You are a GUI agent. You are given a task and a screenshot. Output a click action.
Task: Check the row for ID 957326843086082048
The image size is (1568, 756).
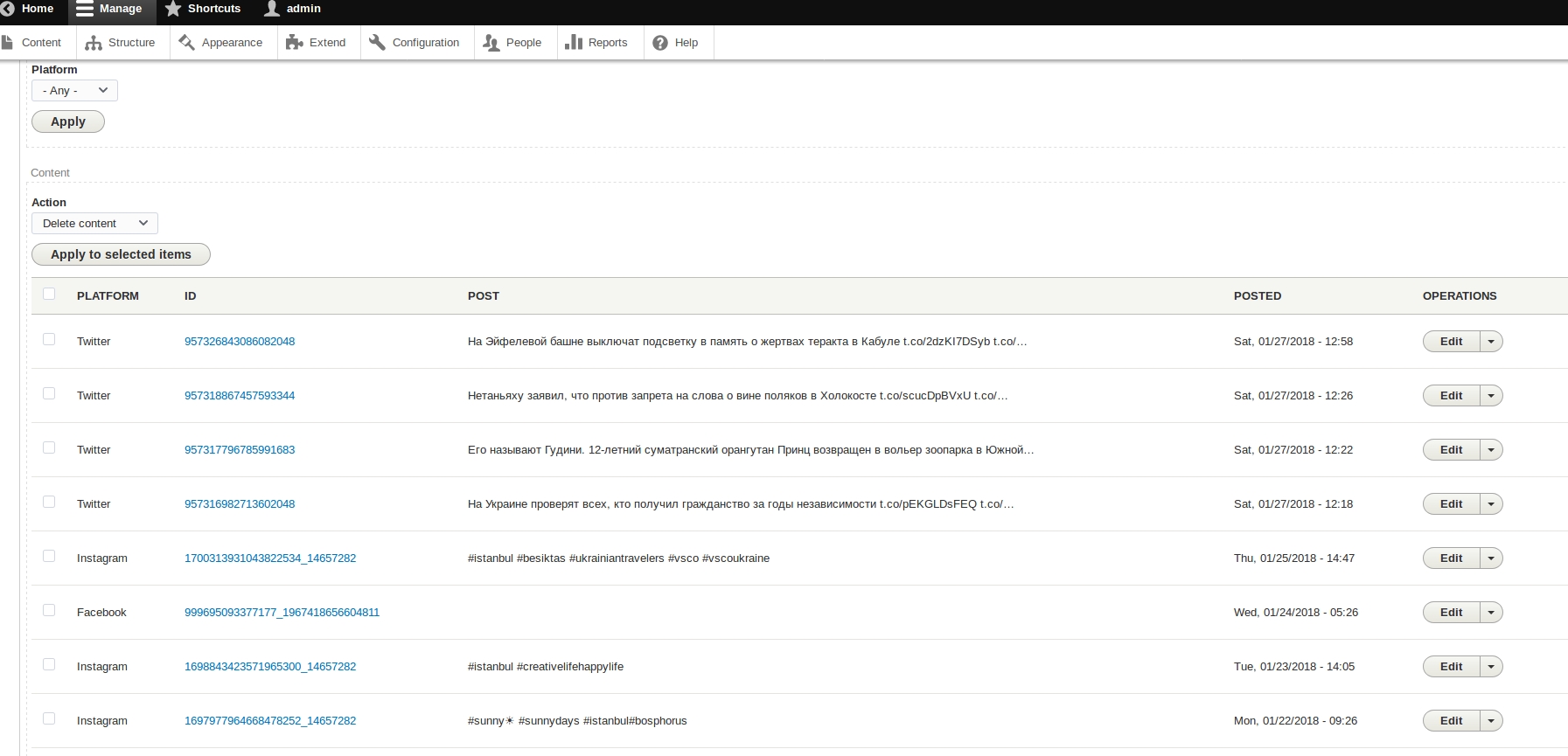49,339
